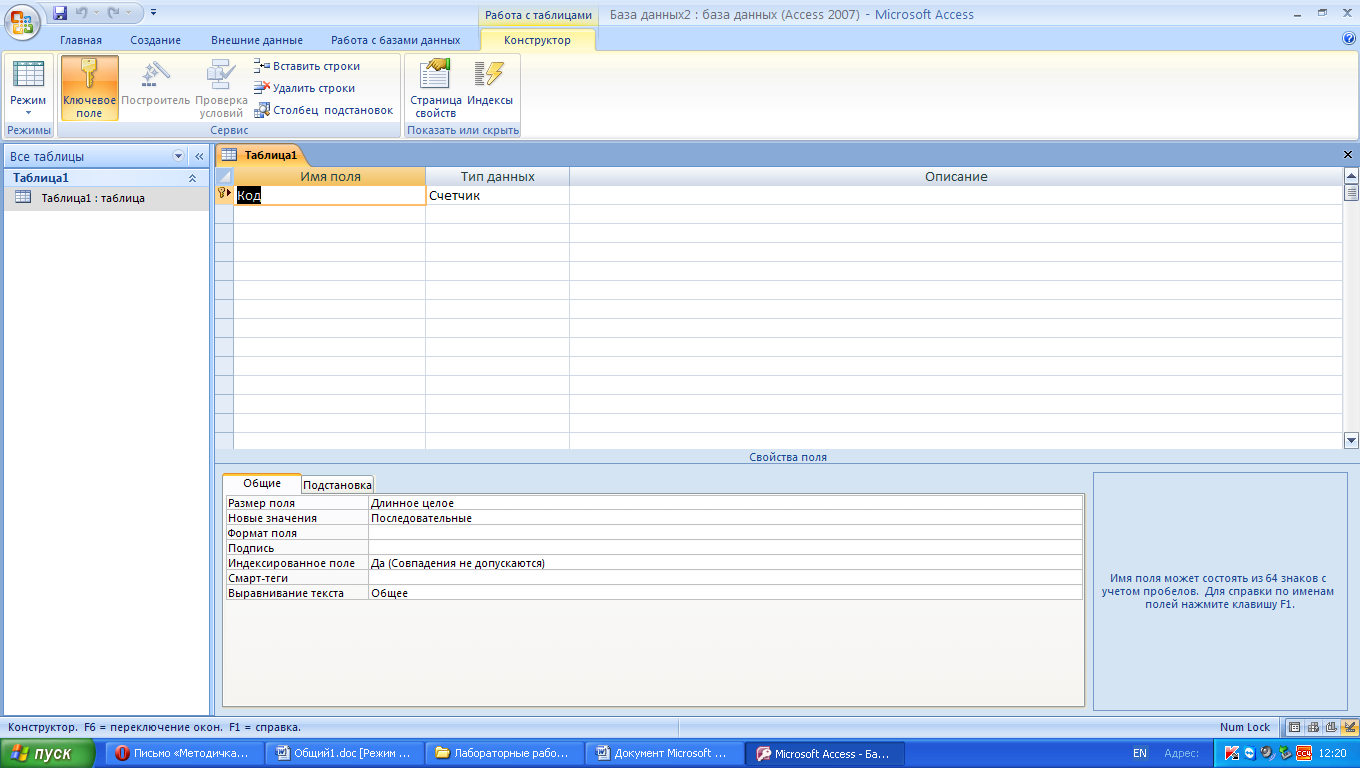The width and height of the screenshot is (1360, 768).
Task: Click the Индексированное поле property value
Action: [725, 563]
